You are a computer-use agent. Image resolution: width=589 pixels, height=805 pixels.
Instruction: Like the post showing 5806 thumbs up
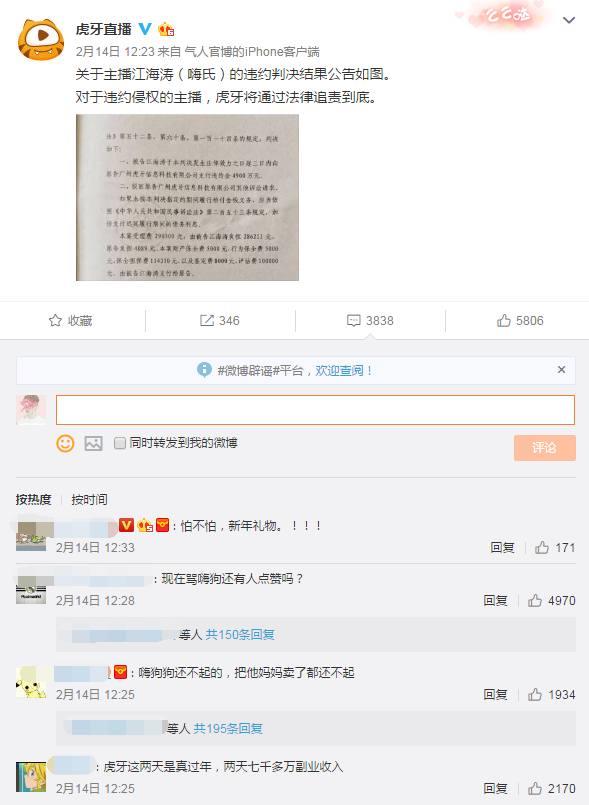(520, 321)
